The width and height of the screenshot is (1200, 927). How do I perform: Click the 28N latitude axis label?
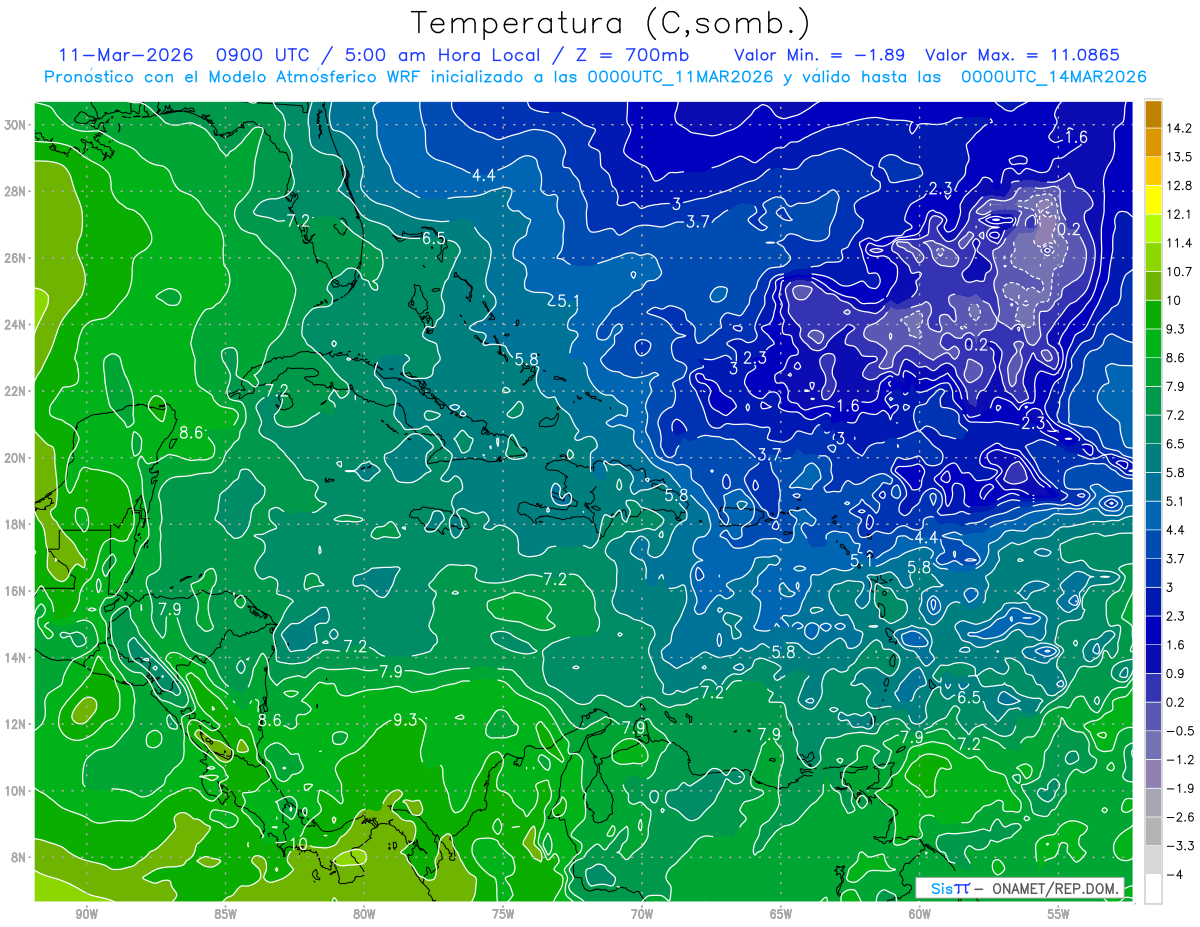(17, 192)
